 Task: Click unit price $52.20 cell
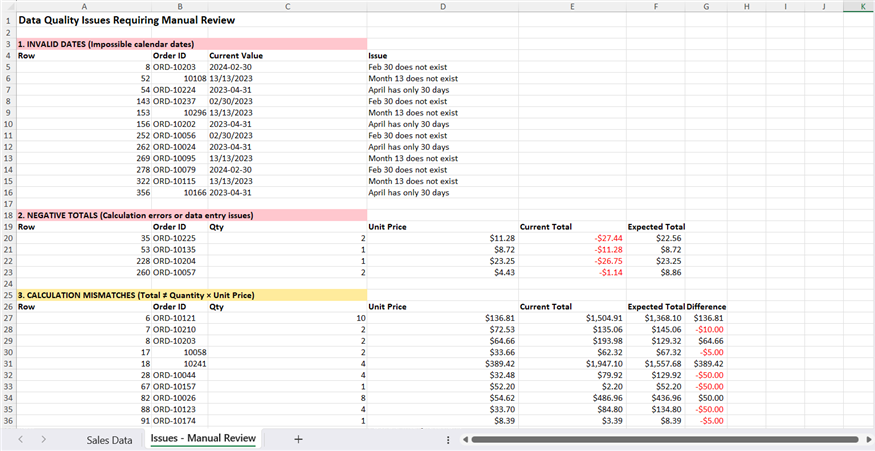point(502,387)
